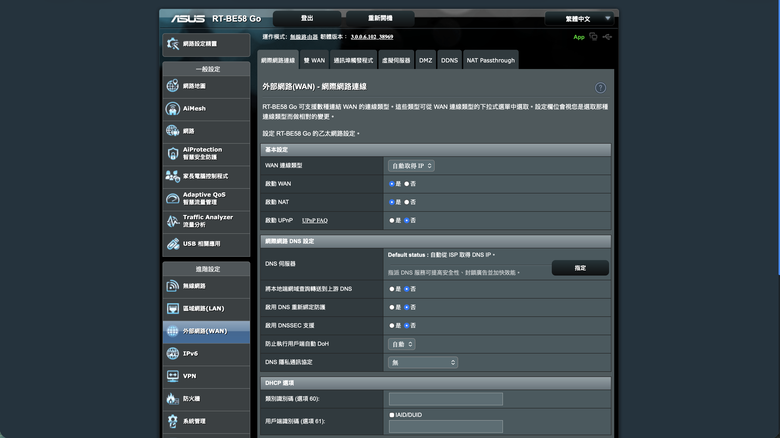Open Port Trigger tab

(353, 60)
